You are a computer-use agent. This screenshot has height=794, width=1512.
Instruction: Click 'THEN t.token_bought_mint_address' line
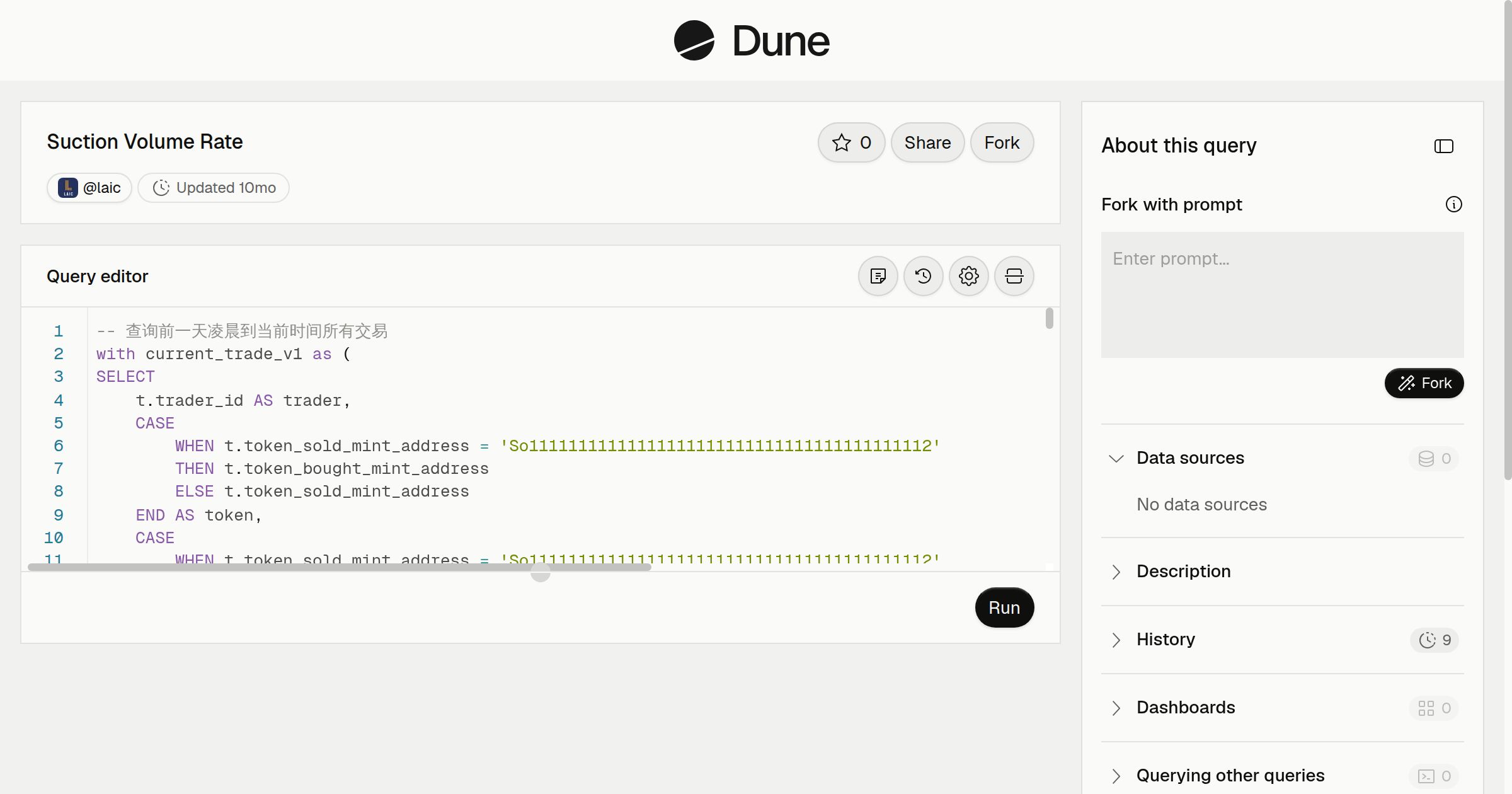click(x=332, y=469)
